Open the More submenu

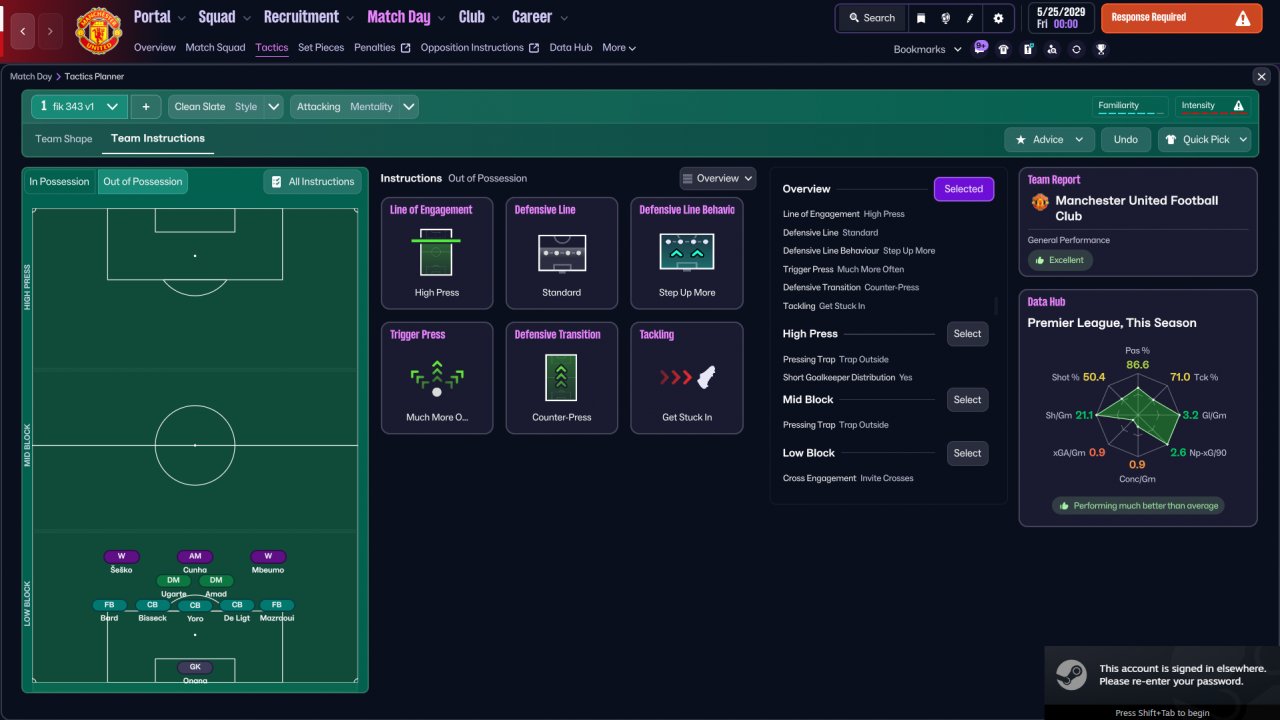618,48
